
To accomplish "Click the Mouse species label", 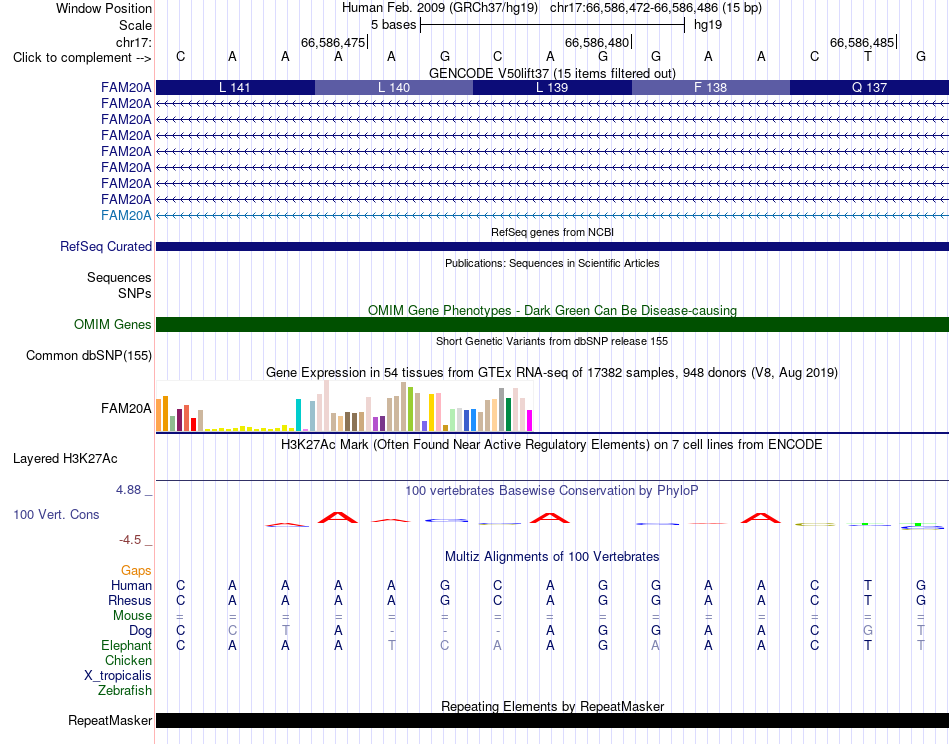I will 132,616.
